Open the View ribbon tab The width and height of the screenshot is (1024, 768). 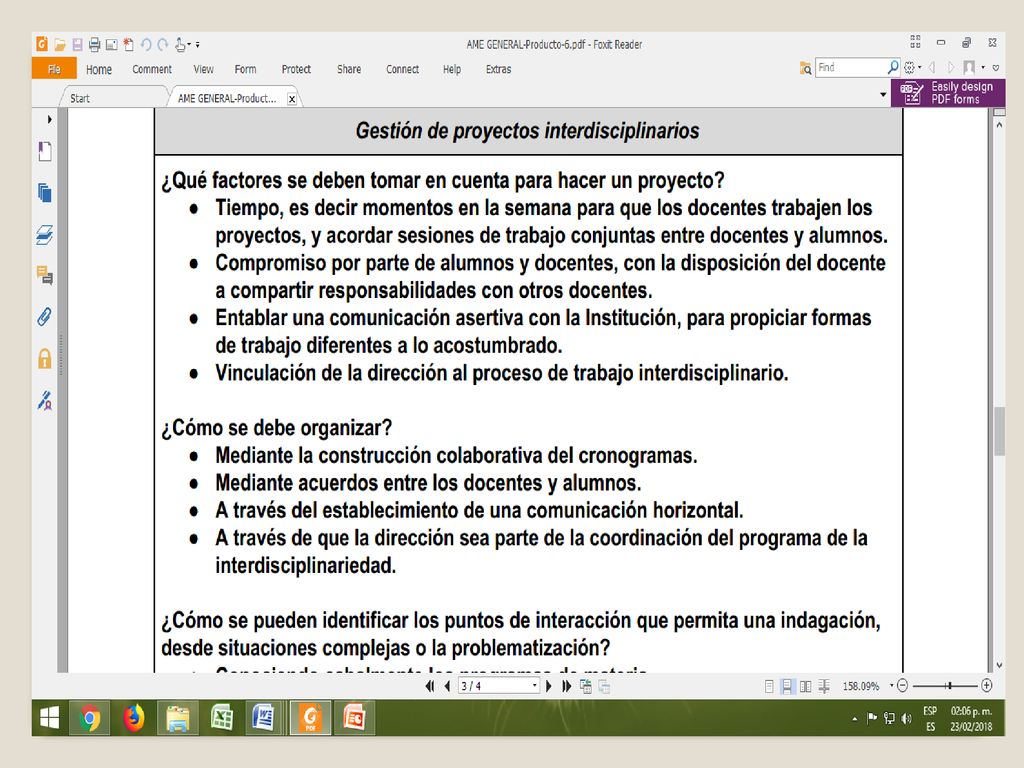click(x=203, y=69)
